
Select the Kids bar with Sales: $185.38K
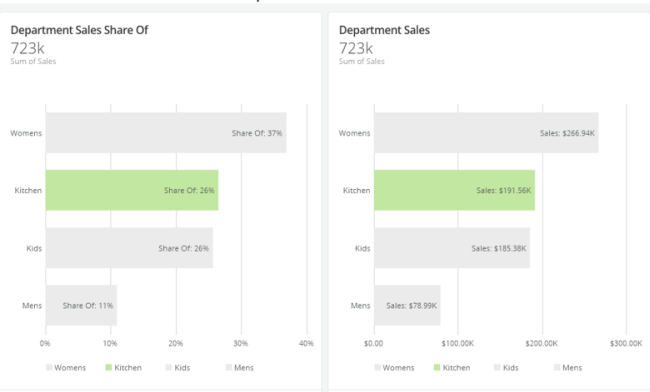pos(452,248)
